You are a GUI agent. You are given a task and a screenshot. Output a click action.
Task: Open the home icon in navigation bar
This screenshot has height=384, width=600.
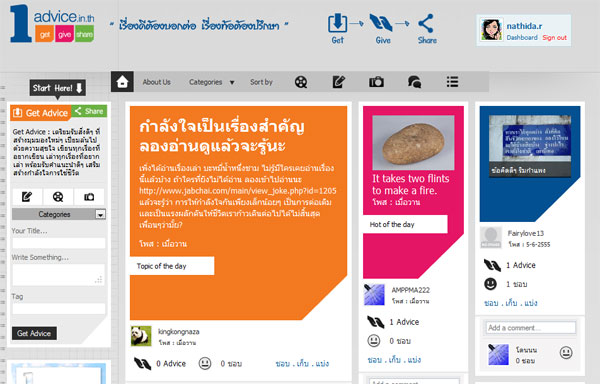(122, 81)
